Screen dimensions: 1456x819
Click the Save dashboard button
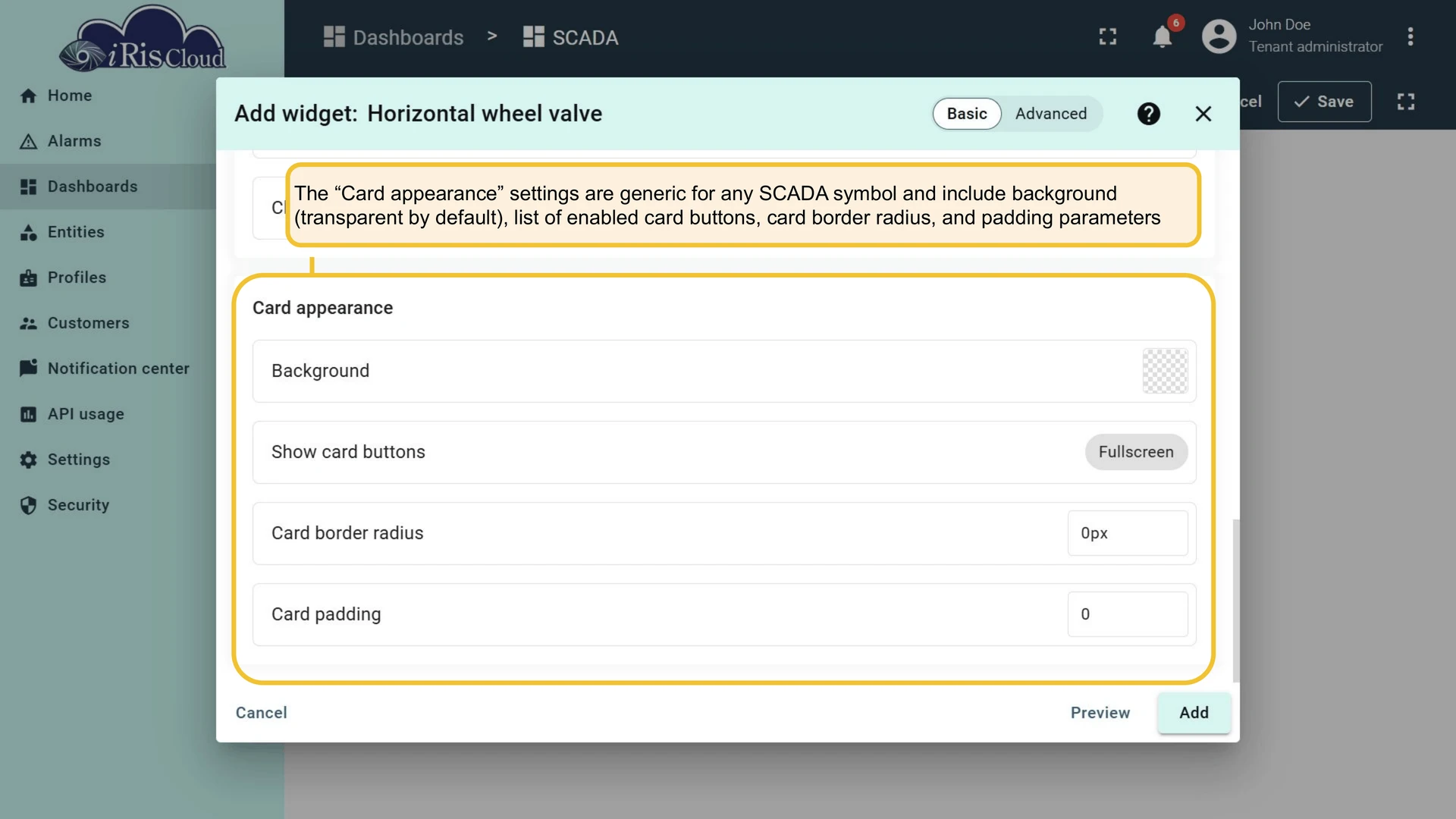[1324, 102]
